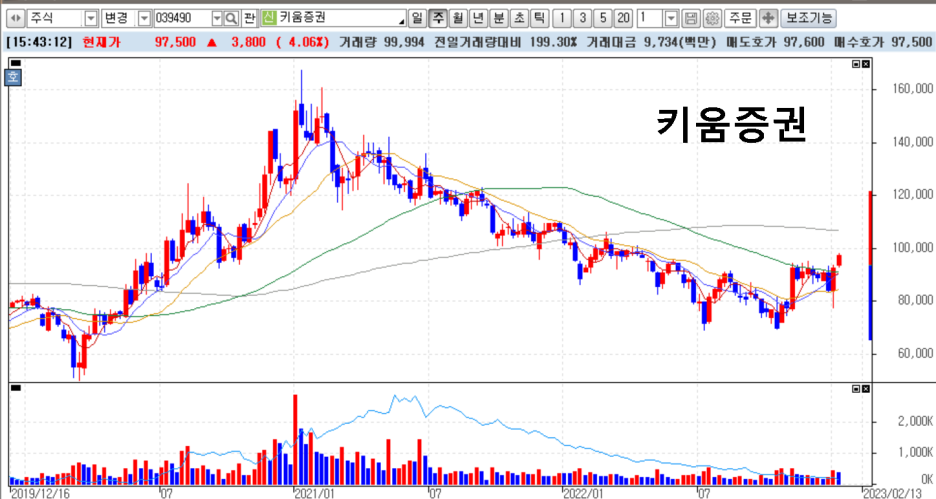Maximize the price chart pane icon
Screen dimensions: 936x499
(856, 64)
